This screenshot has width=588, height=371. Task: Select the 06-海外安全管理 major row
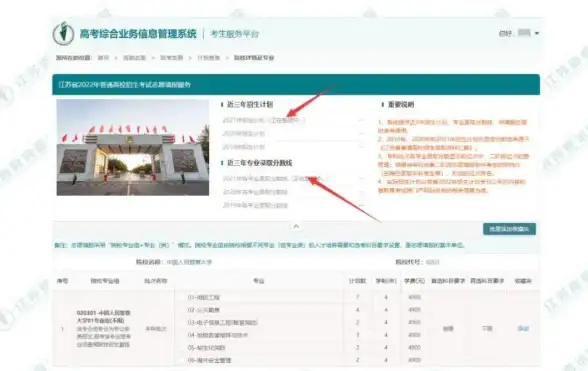point(259,360)
